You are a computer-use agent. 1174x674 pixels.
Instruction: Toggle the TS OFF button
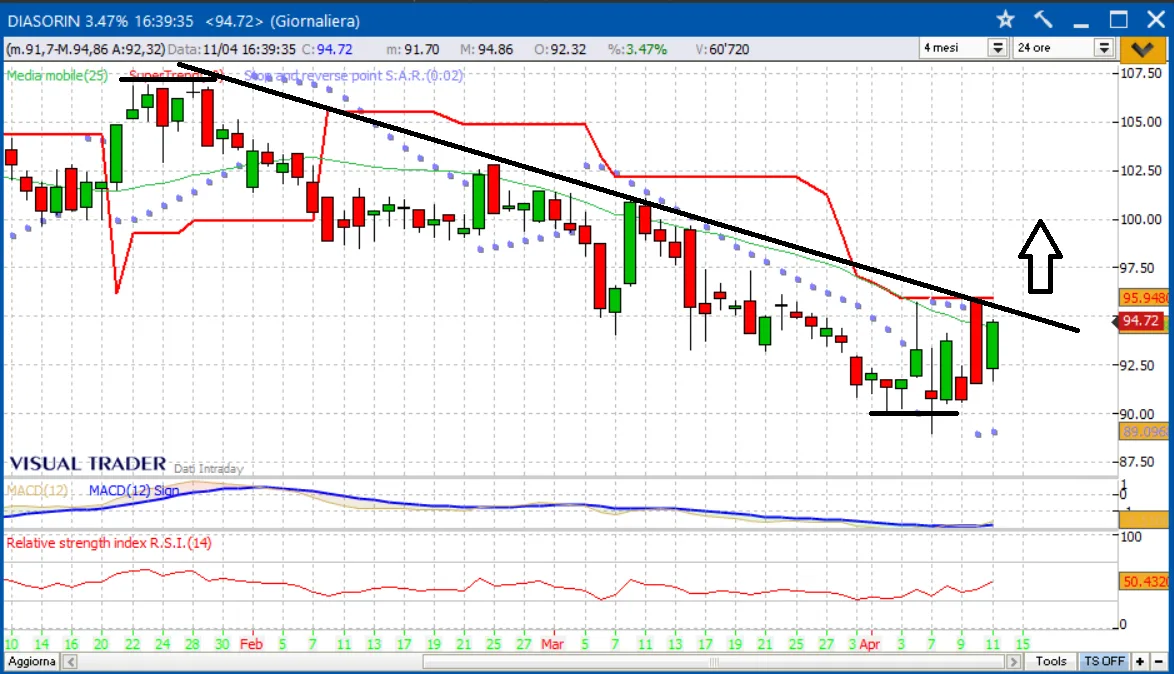coord(1104,661)
